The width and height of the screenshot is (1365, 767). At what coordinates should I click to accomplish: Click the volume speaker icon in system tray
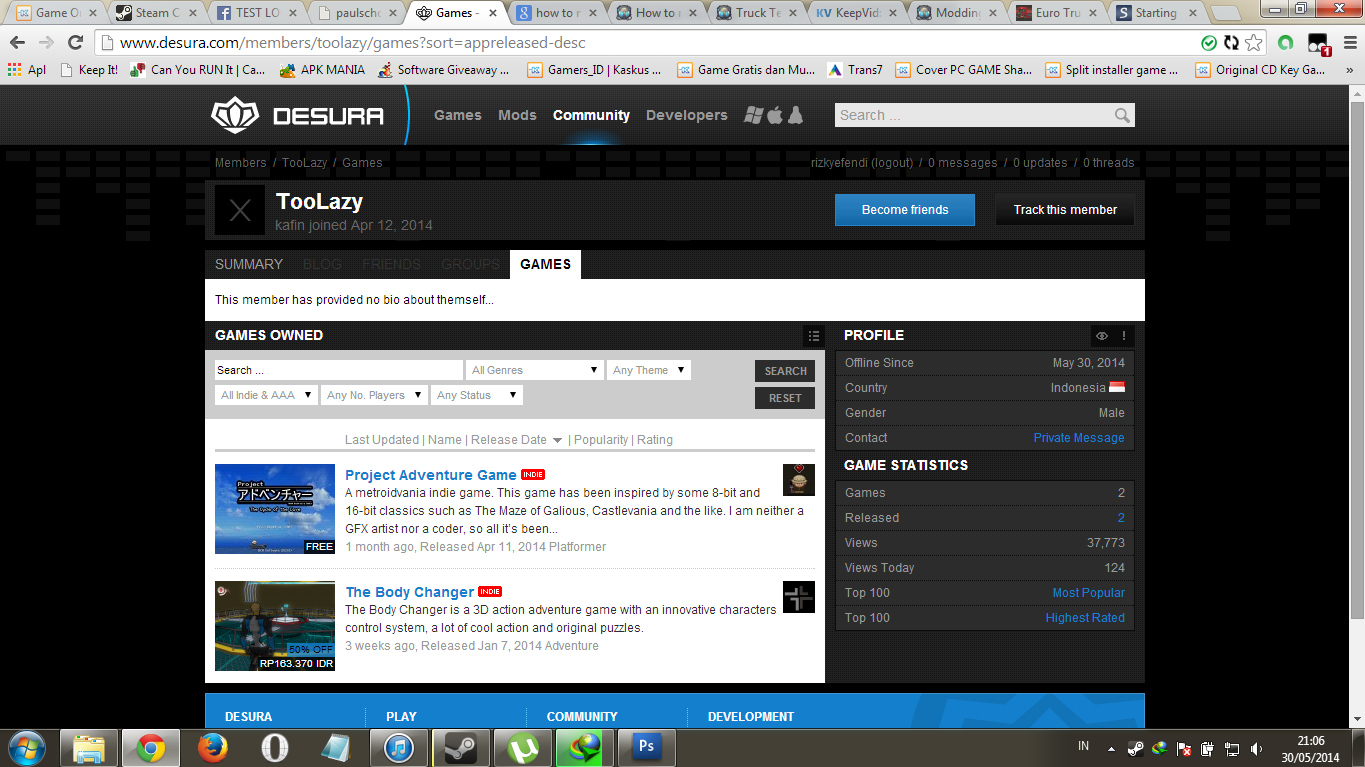[x=1255, y=748]
